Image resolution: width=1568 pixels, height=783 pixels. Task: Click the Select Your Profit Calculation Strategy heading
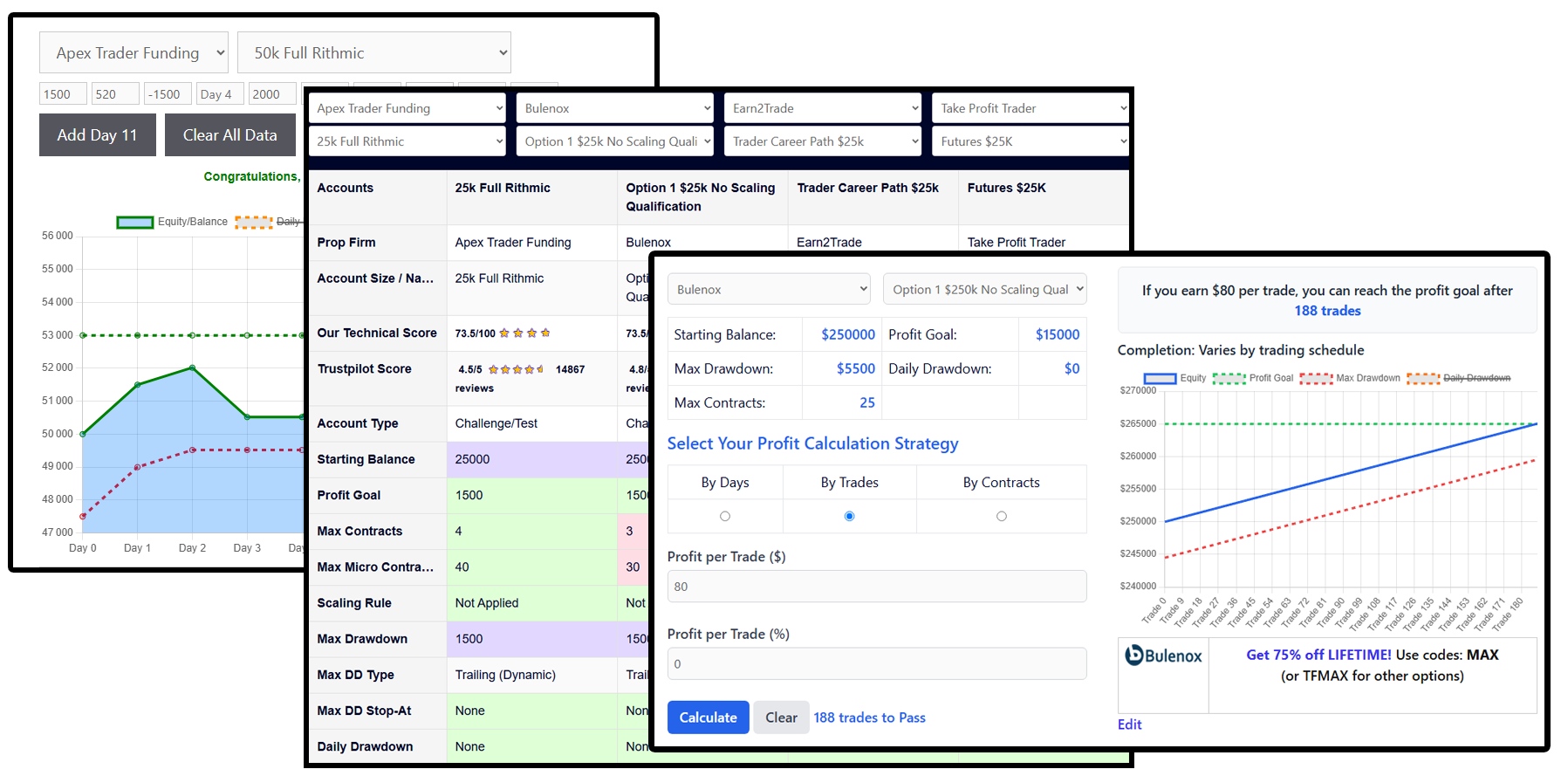tap(812, 443)
